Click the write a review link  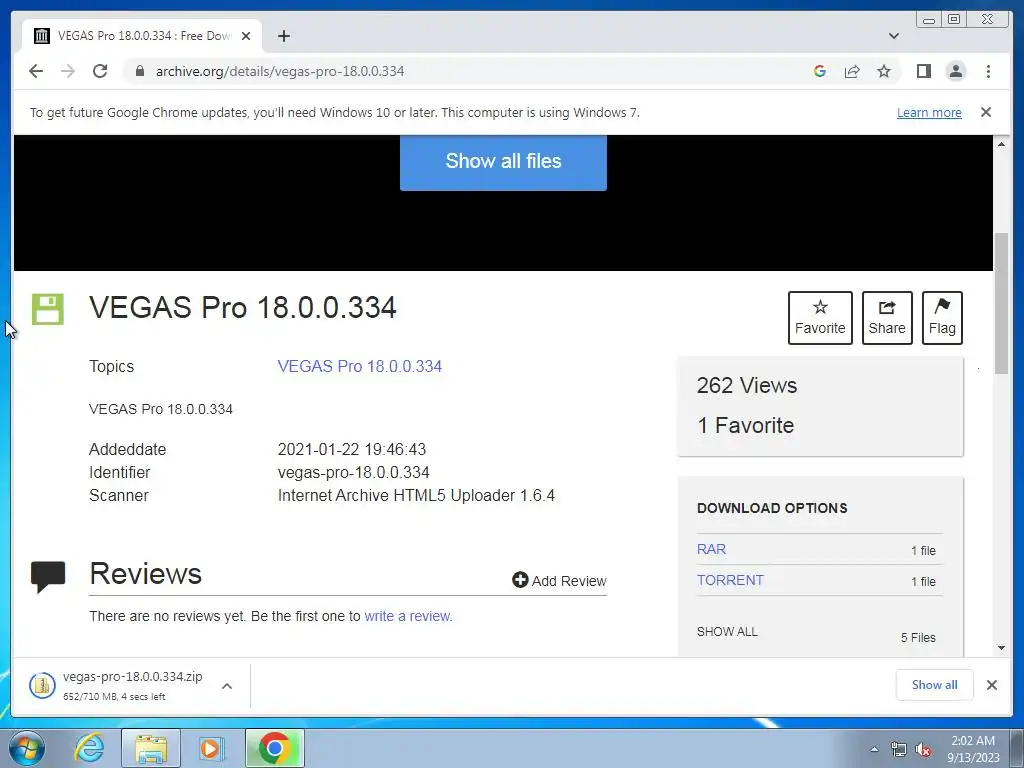[x=407, y=616]
